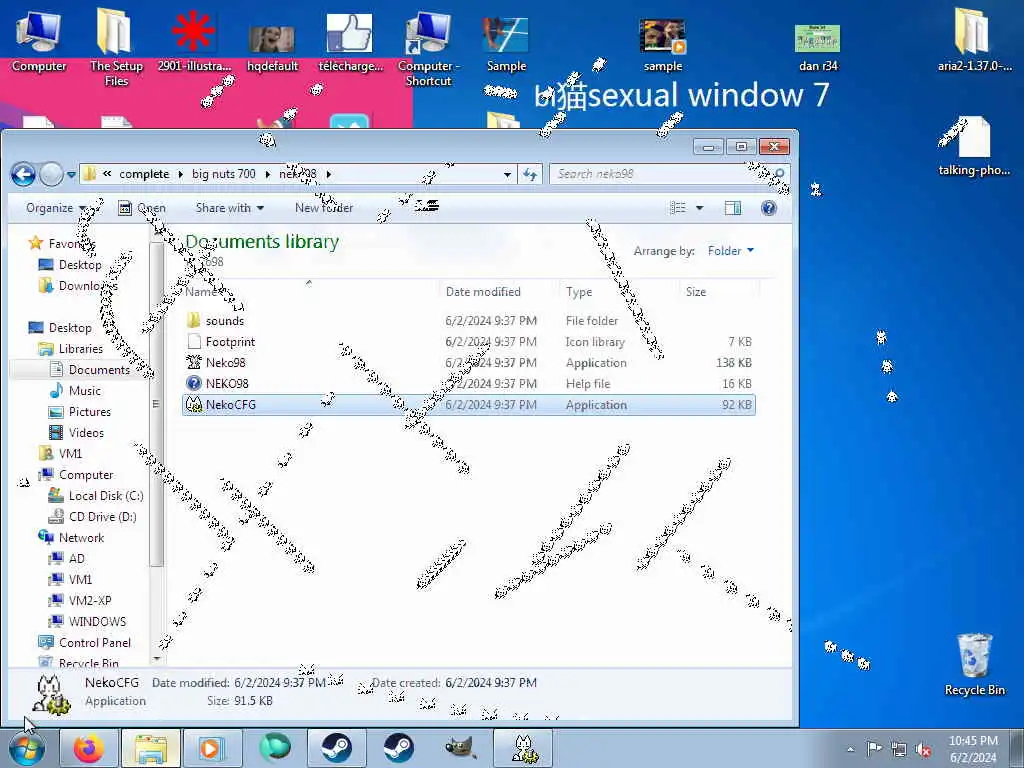
Task: Click the 'big nuts 700' breadcrumb
Action: point(223,174)
